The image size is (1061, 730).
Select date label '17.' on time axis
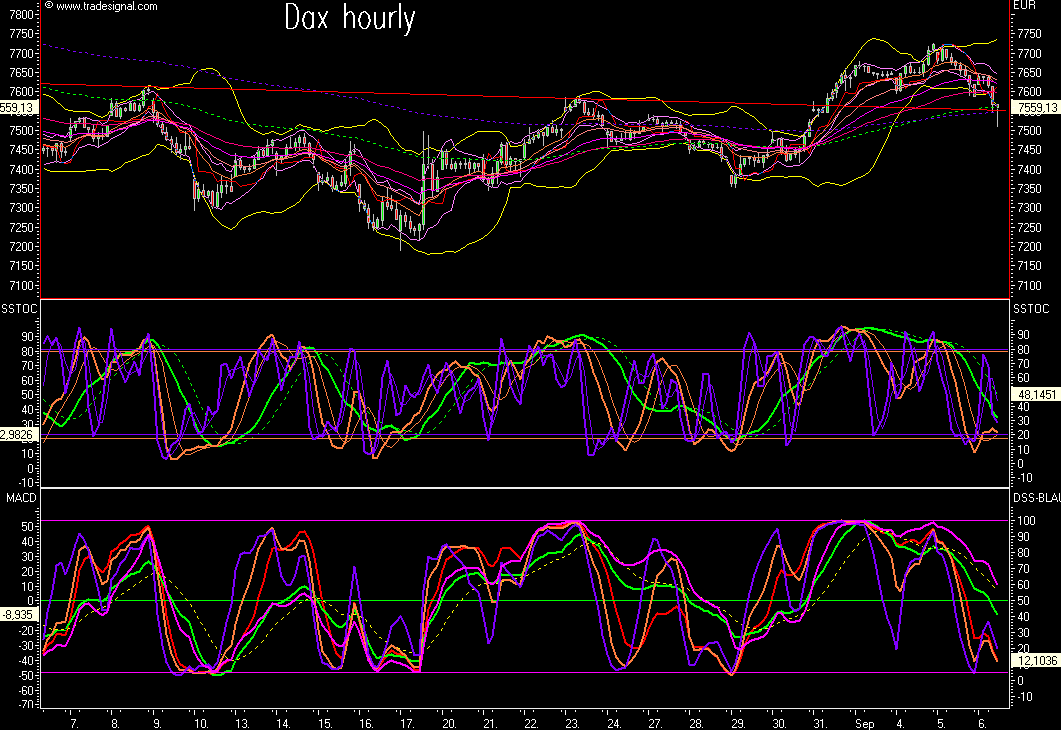[407, 724]
